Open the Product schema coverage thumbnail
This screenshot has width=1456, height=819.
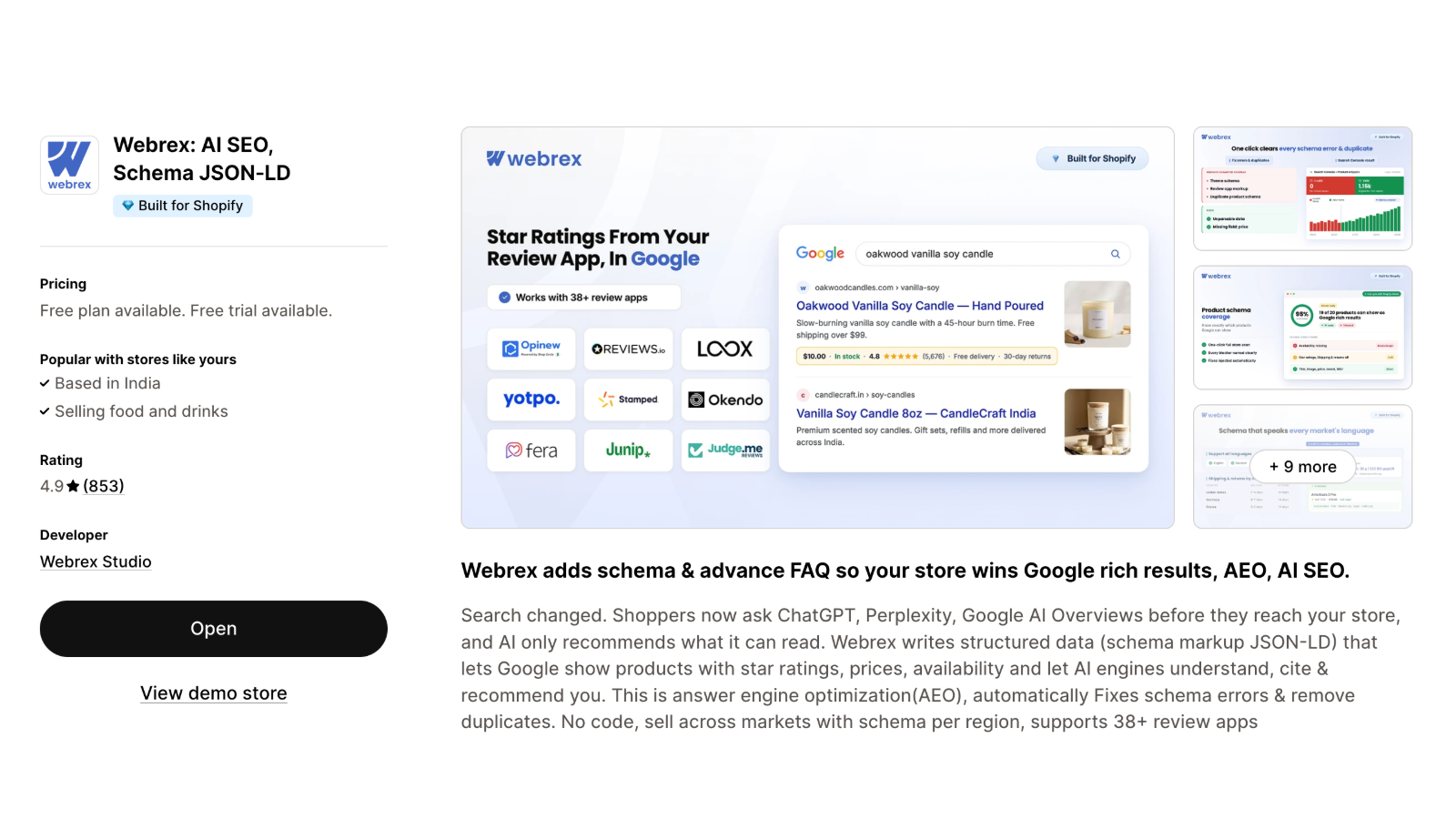pyautogui.click(x=1303, y=328)
